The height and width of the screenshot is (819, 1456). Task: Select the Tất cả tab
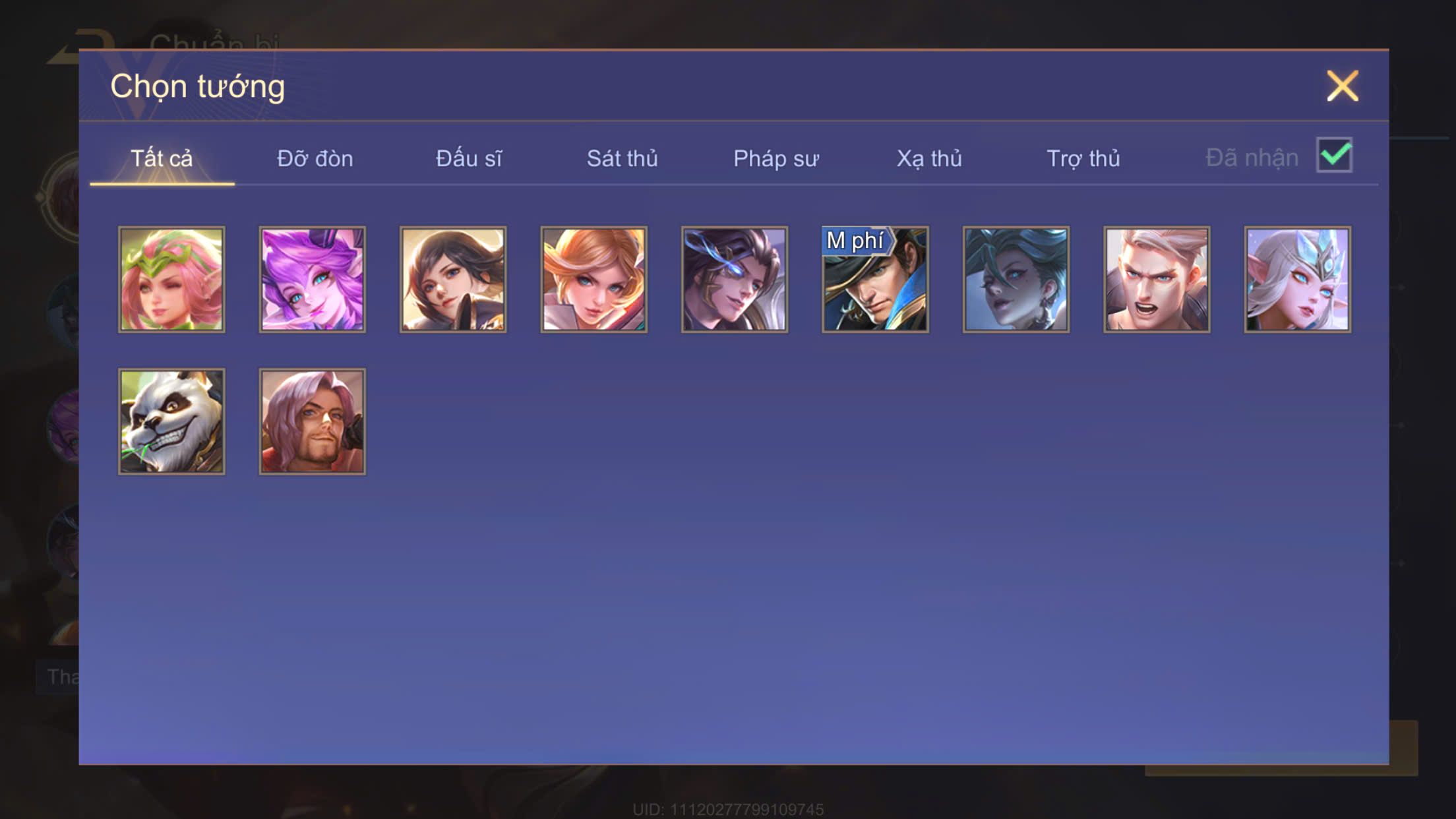point(162,158)
